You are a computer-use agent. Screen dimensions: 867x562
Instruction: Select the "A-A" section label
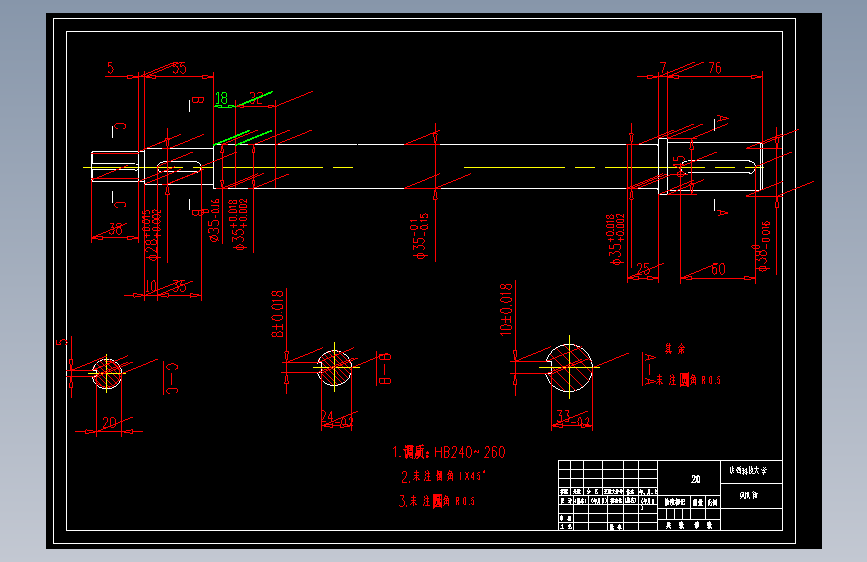(650, 370)
